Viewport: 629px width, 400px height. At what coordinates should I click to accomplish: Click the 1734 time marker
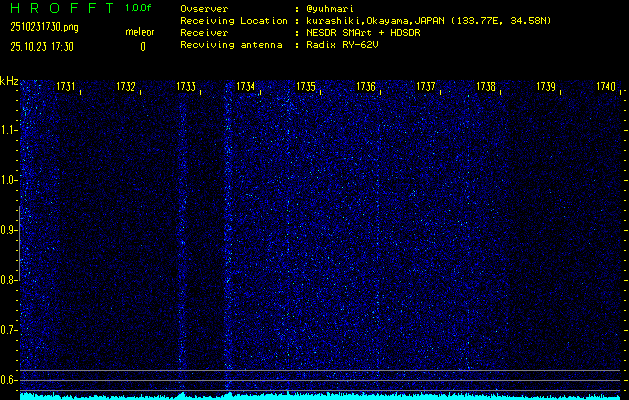(246, 86)
